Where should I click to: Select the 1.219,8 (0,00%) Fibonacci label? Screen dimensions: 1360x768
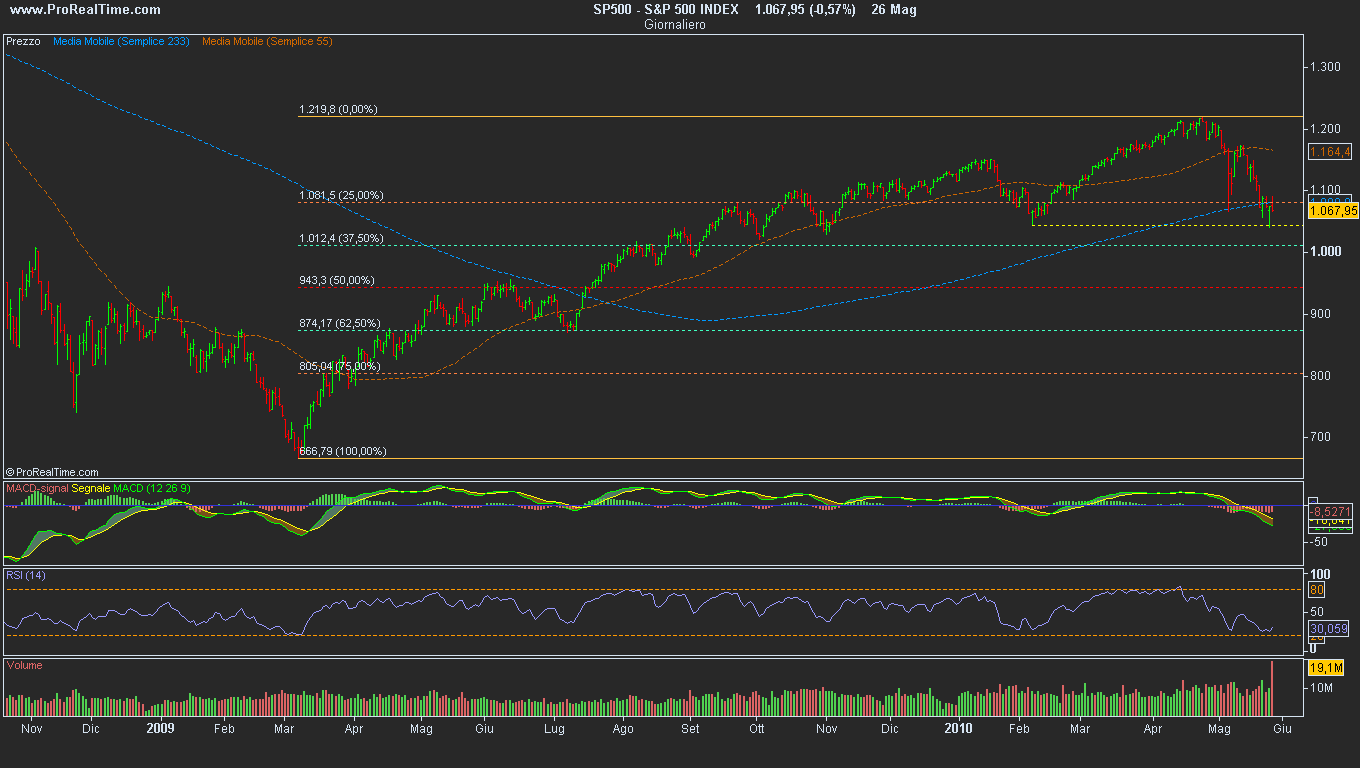click(x=338, y=109)
